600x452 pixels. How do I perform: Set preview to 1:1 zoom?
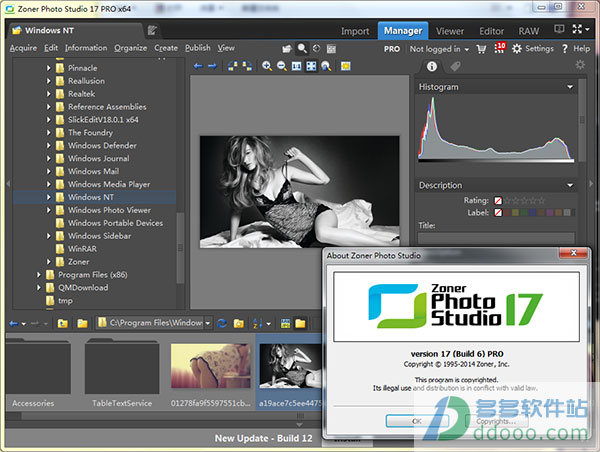pyautogui.click(x=297, y=66)
